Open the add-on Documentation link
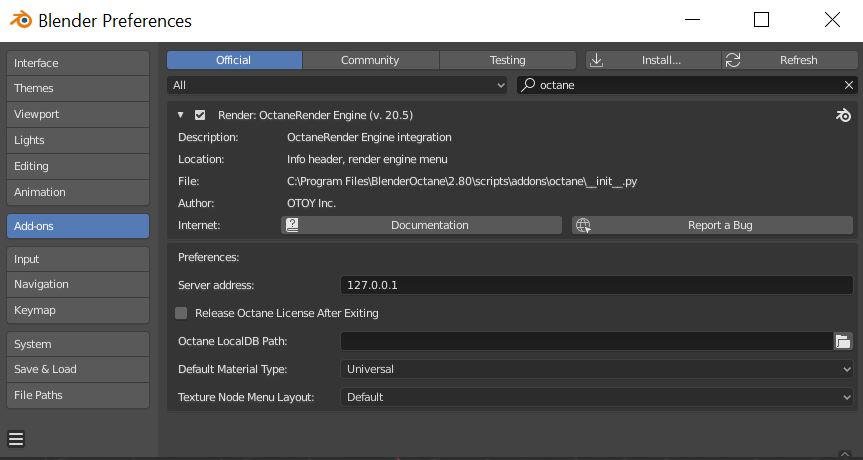This screenshot has width=863, height=460. [422, 225]
